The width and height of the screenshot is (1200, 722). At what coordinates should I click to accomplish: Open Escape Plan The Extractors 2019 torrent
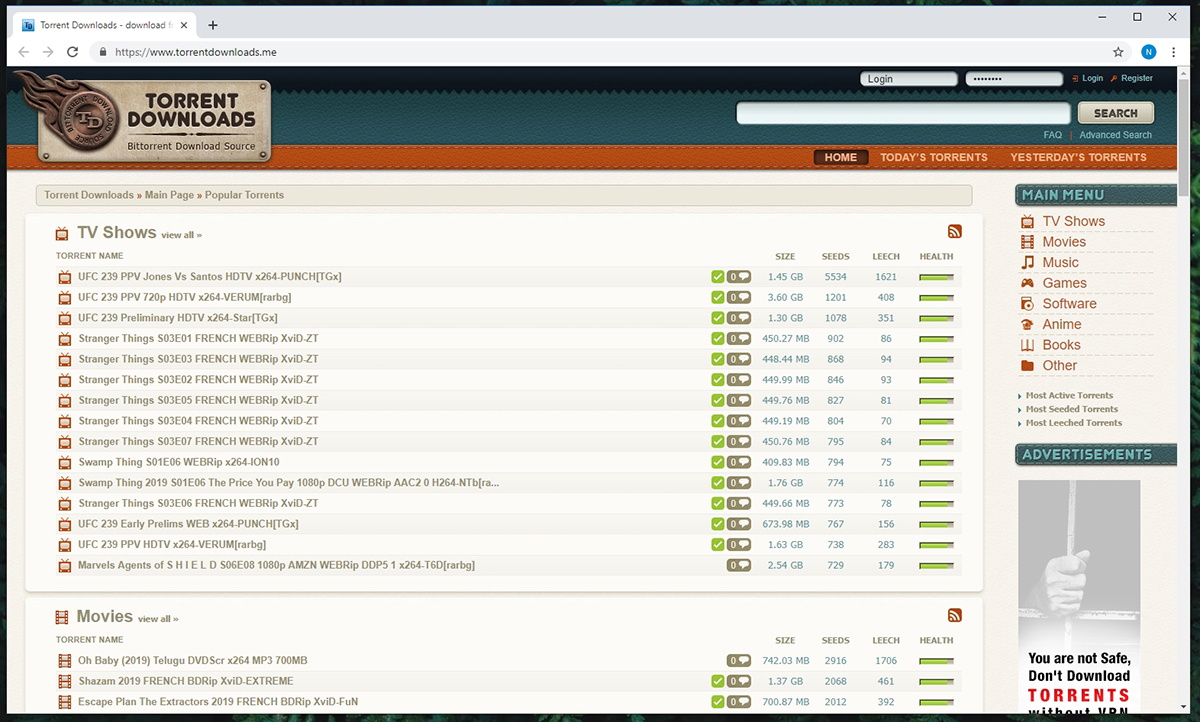218,702
